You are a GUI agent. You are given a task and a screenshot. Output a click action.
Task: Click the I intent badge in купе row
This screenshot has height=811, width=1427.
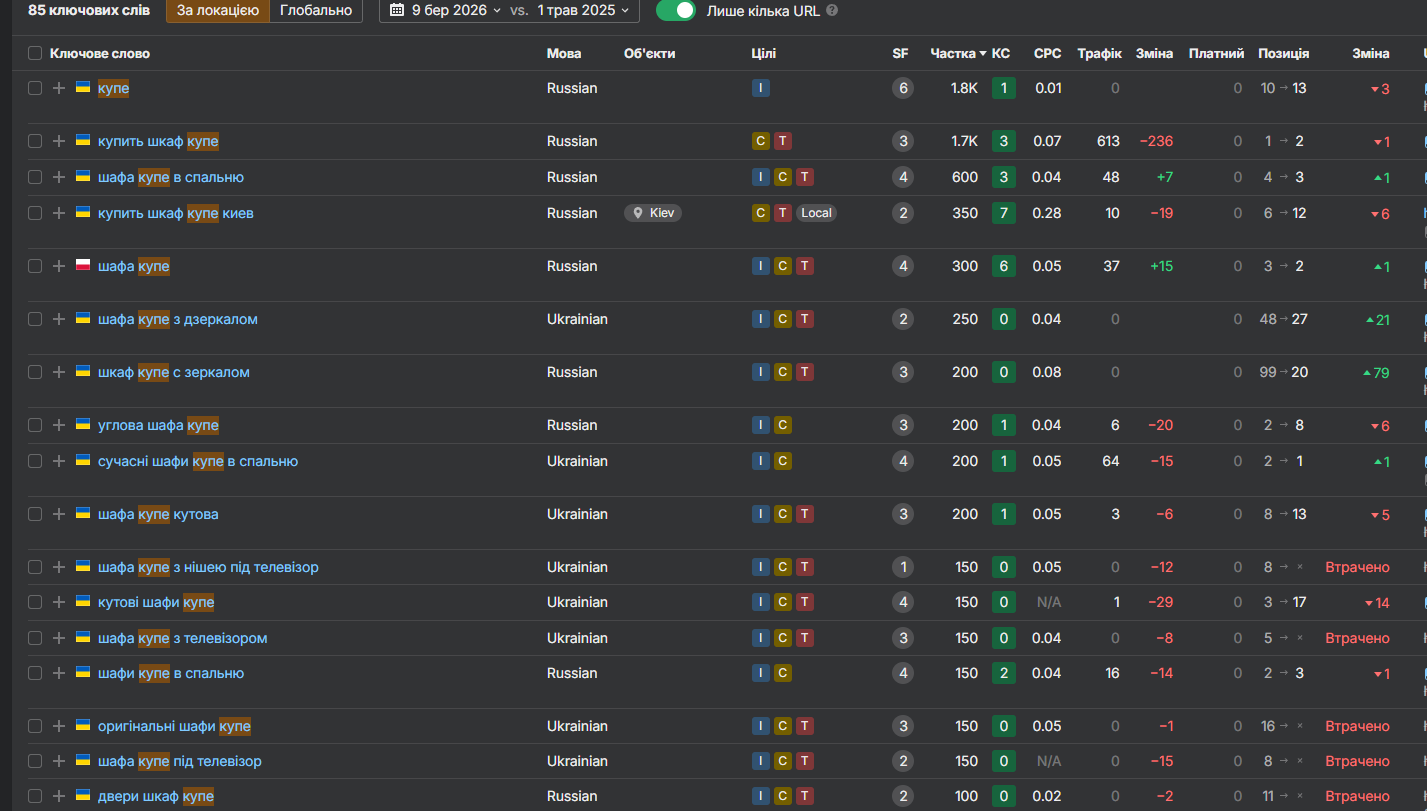pos(761,88)
